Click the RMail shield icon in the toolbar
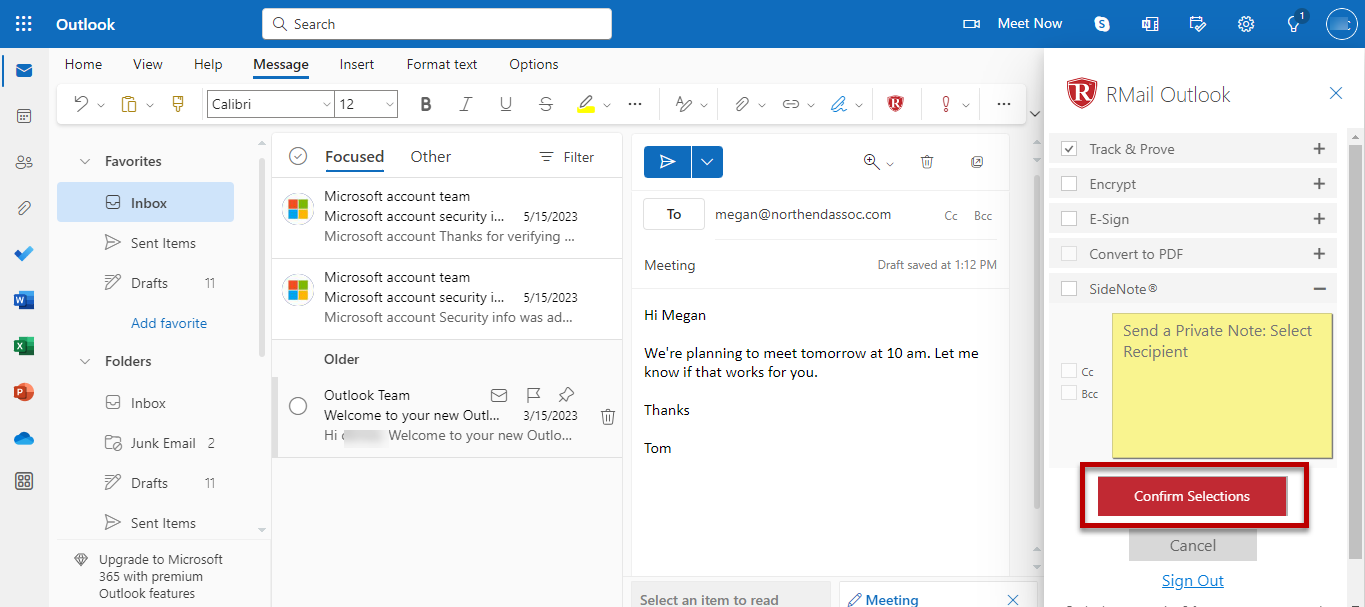Screen dimensions: 1365x607 click(895, 103)
